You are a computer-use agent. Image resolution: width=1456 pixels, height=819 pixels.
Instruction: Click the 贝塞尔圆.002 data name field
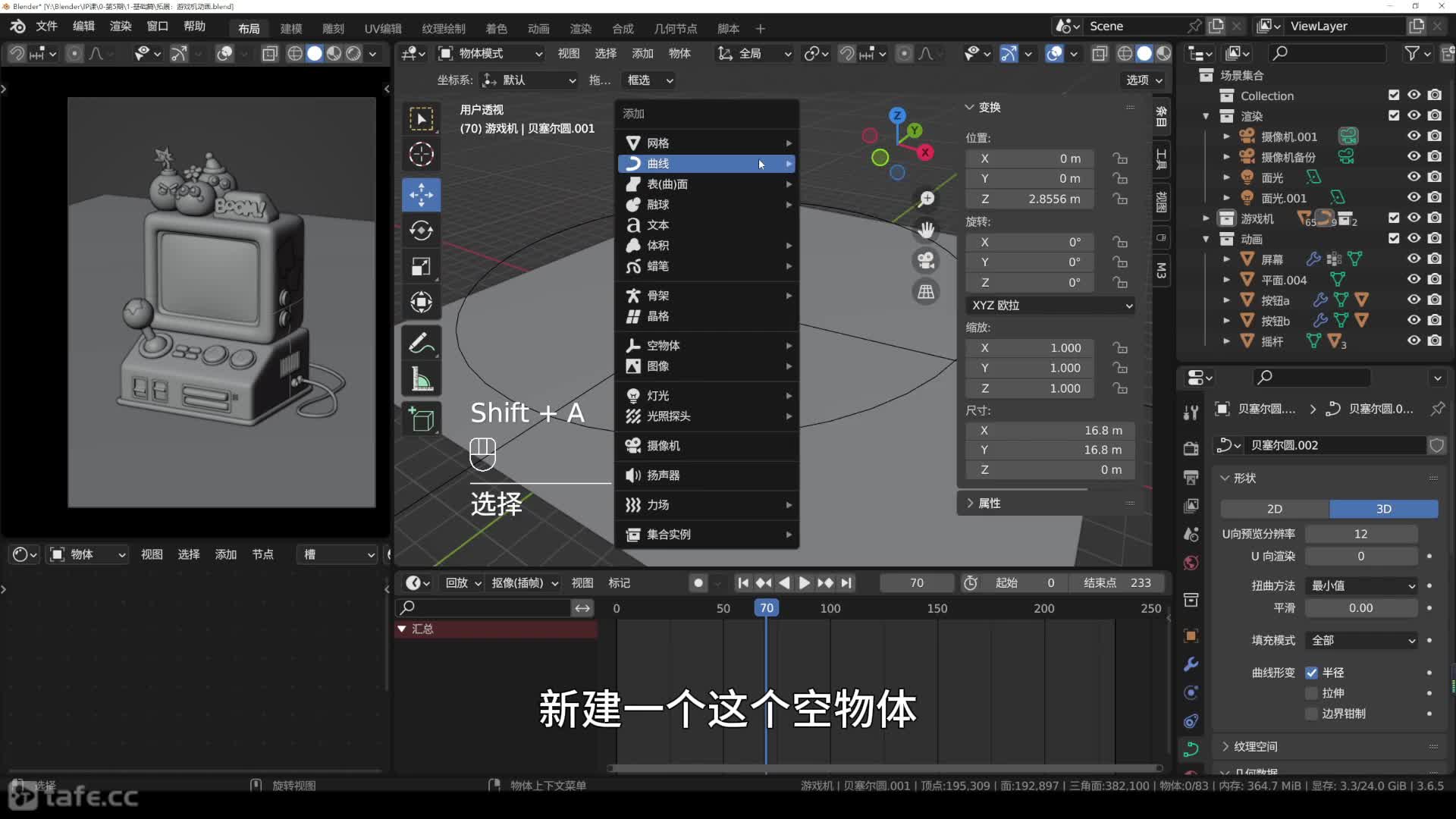(x=1335, y=445)
